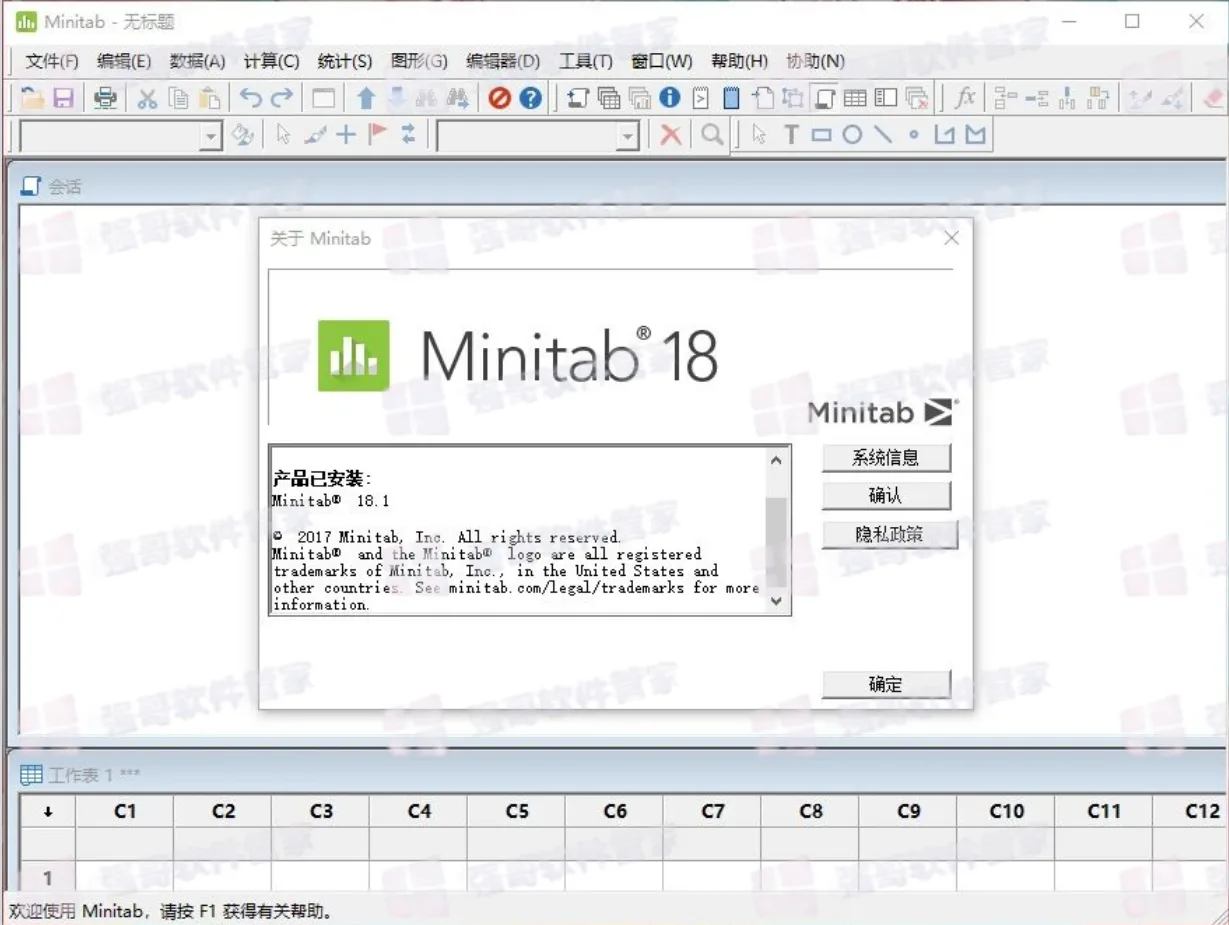Select the Text annotation tool T

(x=791, y=134)
